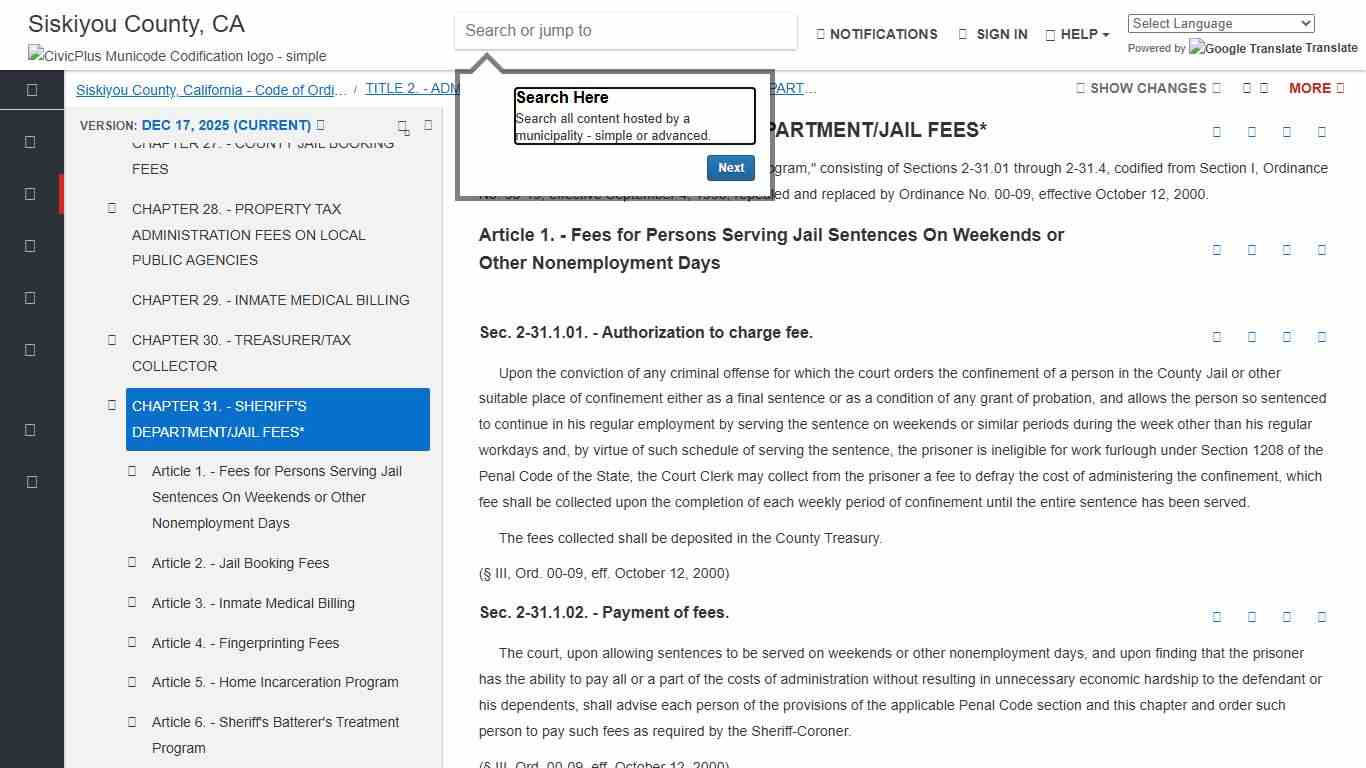Expand the CHAPTER 30 Treasurer/Tax Collector node
1366x768 pixels.
pos(112,340)
